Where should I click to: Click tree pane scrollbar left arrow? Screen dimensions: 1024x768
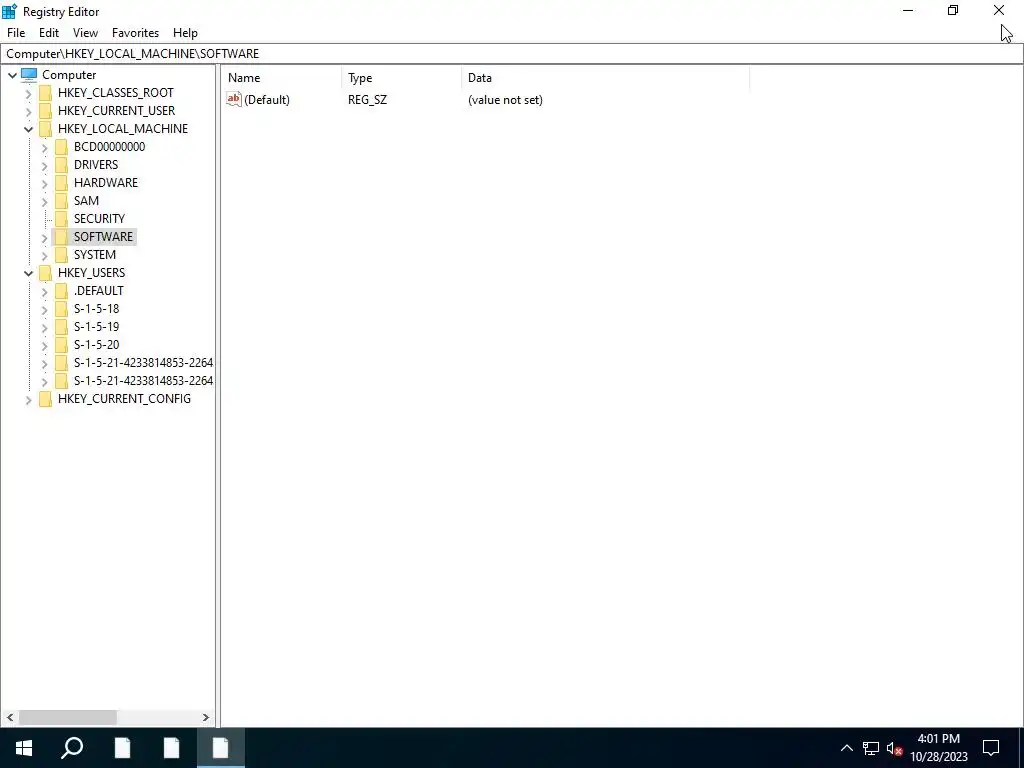10,717
